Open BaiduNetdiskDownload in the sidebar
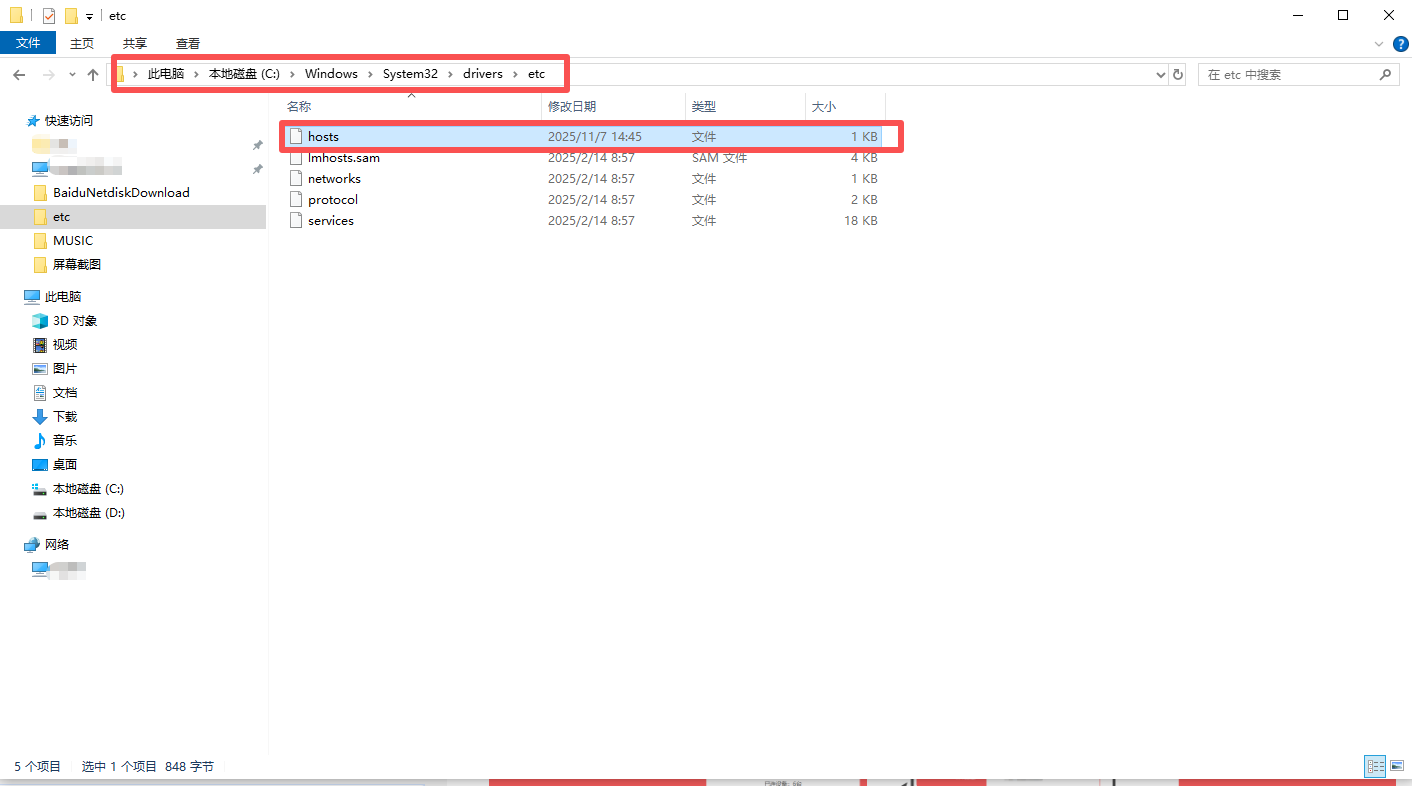The image size is (1412, 786). (121, 193)
